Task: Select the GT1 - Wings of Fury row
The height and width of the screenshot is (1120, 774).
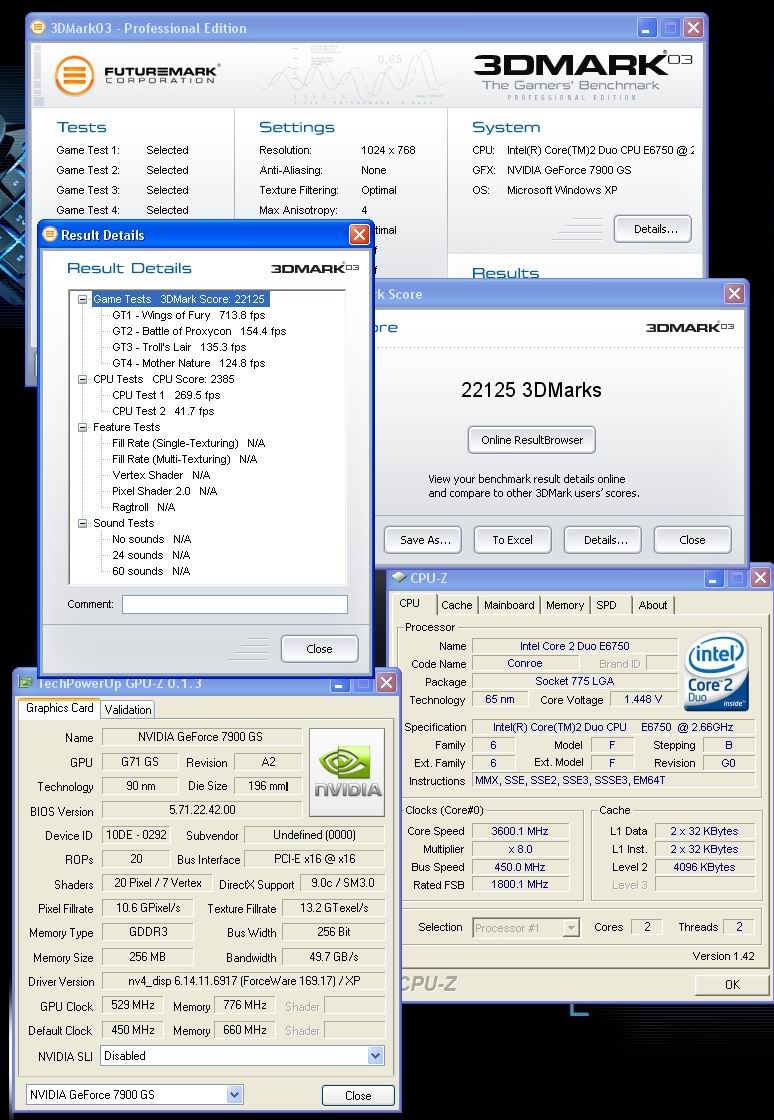Action: (189, 315)
